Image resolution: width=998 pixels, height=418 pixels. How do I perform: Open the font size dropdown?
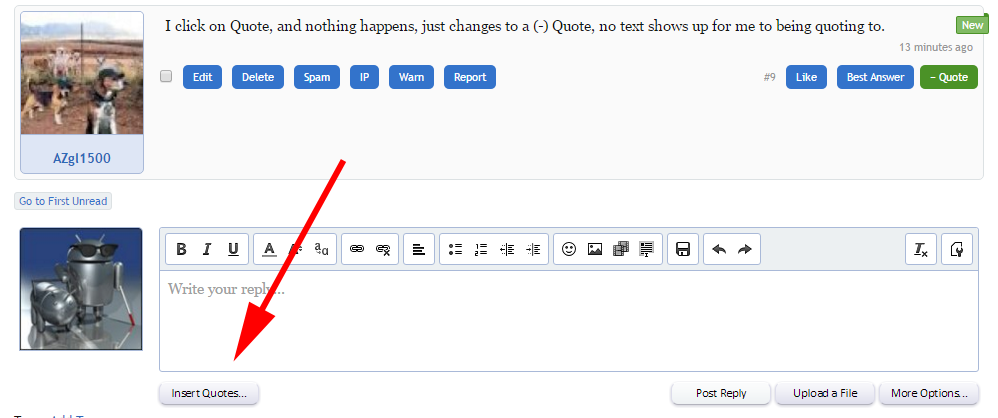pos(322,250)
